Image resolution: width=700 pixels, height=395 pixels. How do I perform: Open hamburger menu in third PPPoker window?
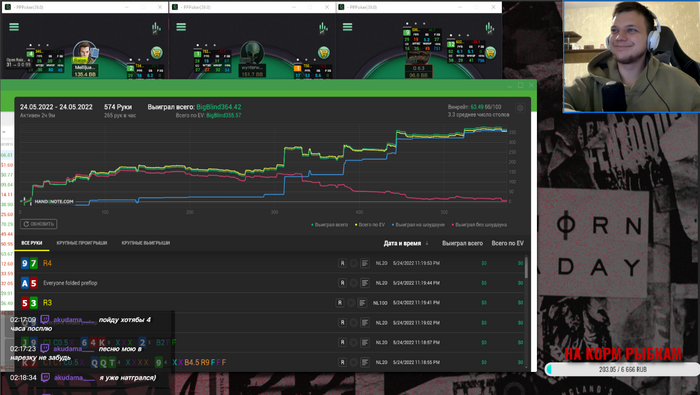tap(347, 27)
